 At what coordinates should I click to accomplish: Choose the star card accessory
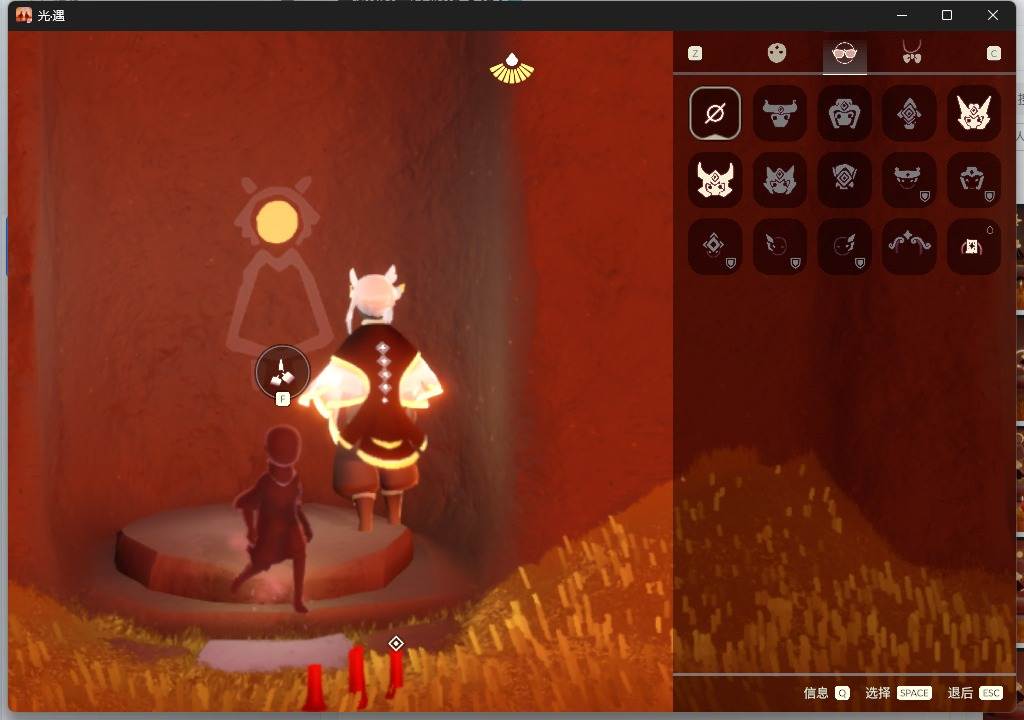coord(974,246)
